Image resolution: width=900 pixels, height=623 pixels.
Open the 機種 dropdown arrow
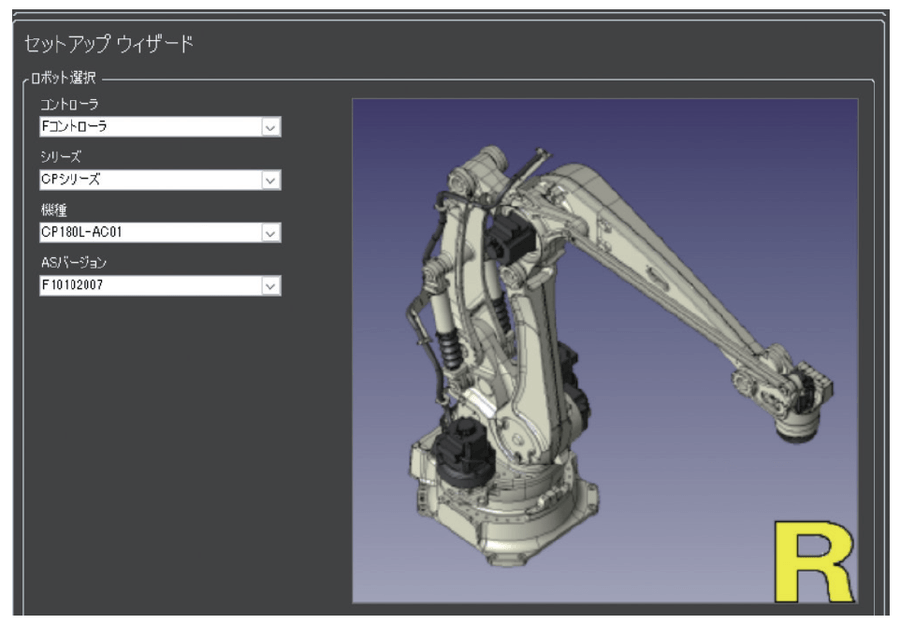pyautogui.click(x=269, y=233)
